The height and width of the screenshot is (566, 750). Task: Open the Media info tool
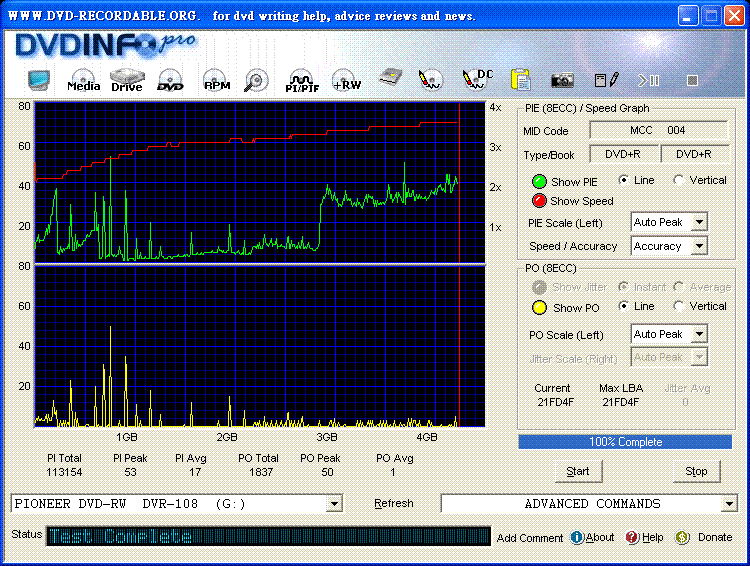pyautogui.click(x=83, y=80)
